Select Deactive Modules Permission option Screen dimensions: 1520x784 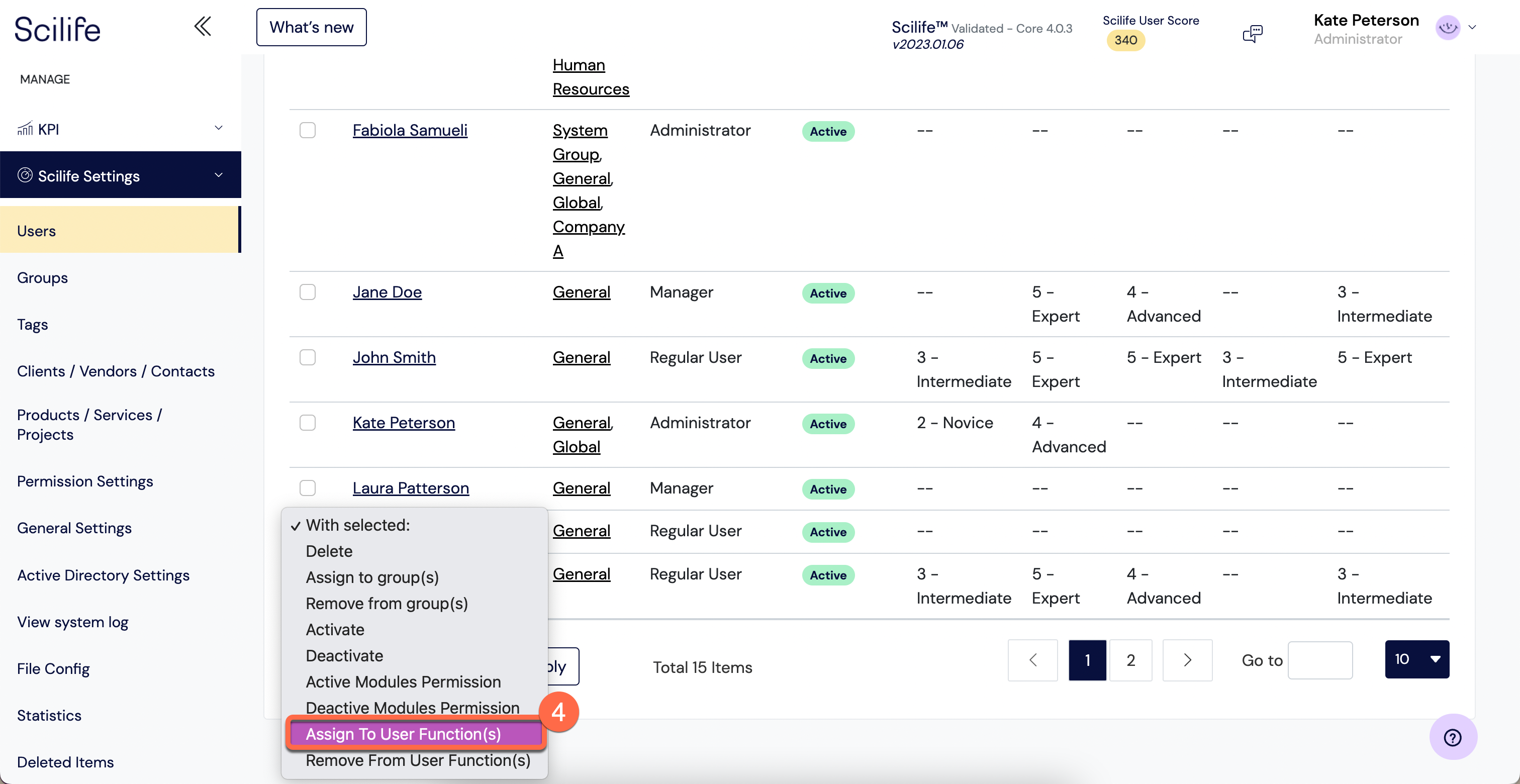[x=414, y=708]
